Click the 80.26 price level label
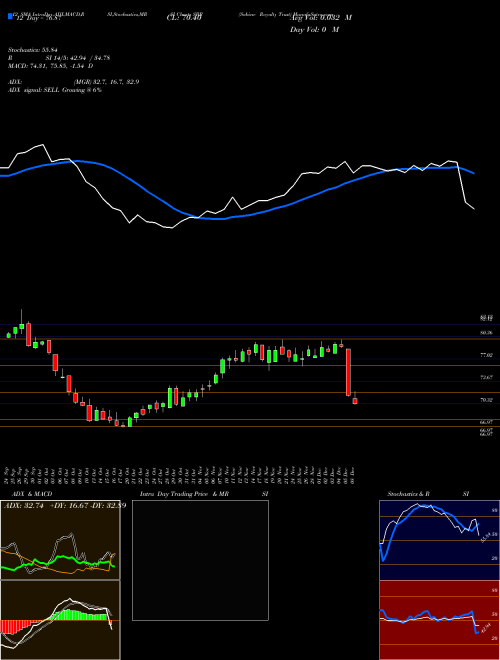This screenshot has height=660, width=500. pyautogui.click(x=486, y=333)
